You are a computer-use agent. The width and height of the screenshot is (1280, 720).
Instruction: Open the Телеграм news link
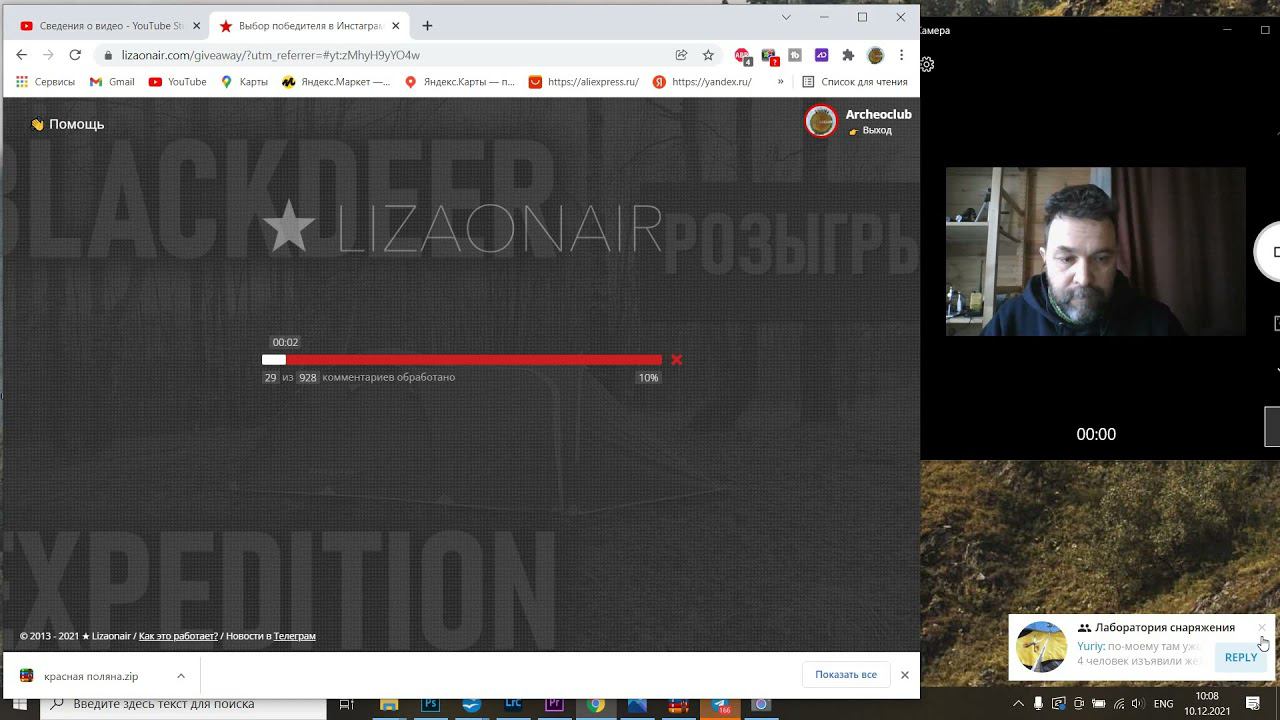(295, 636)
